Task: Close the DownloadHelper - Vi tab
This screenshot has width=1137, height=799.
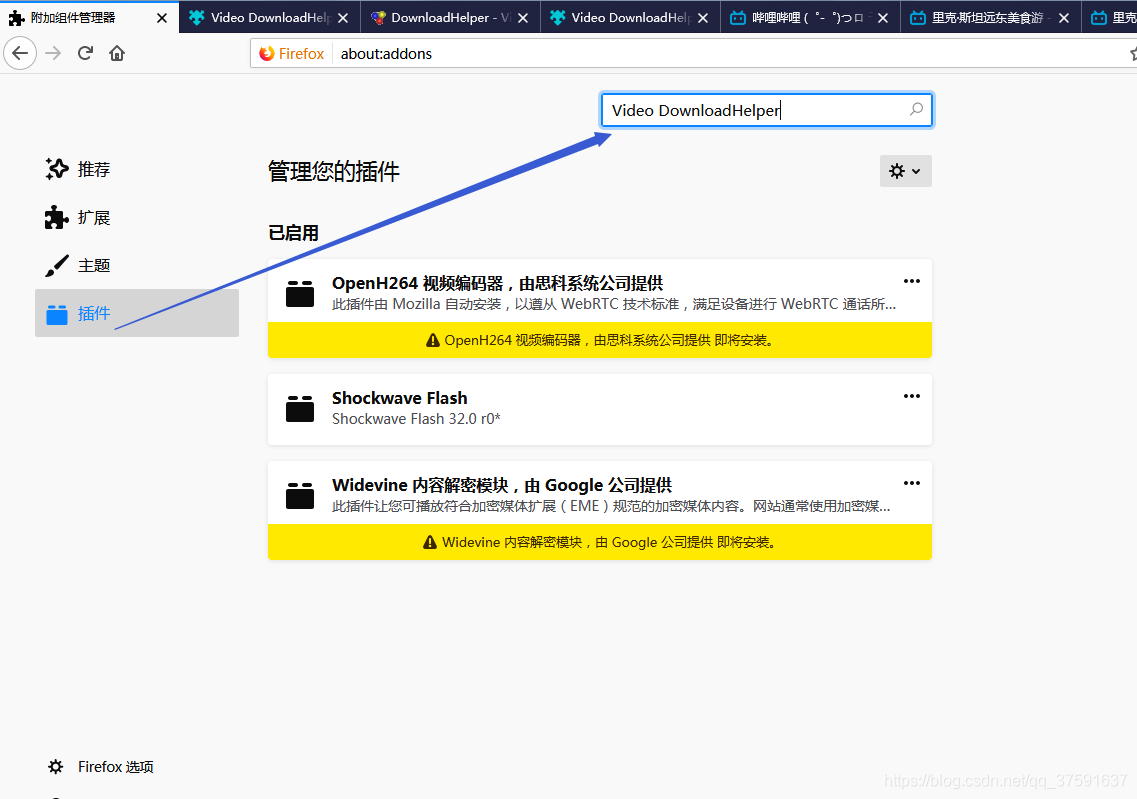Action: click(x=523, y=18)
